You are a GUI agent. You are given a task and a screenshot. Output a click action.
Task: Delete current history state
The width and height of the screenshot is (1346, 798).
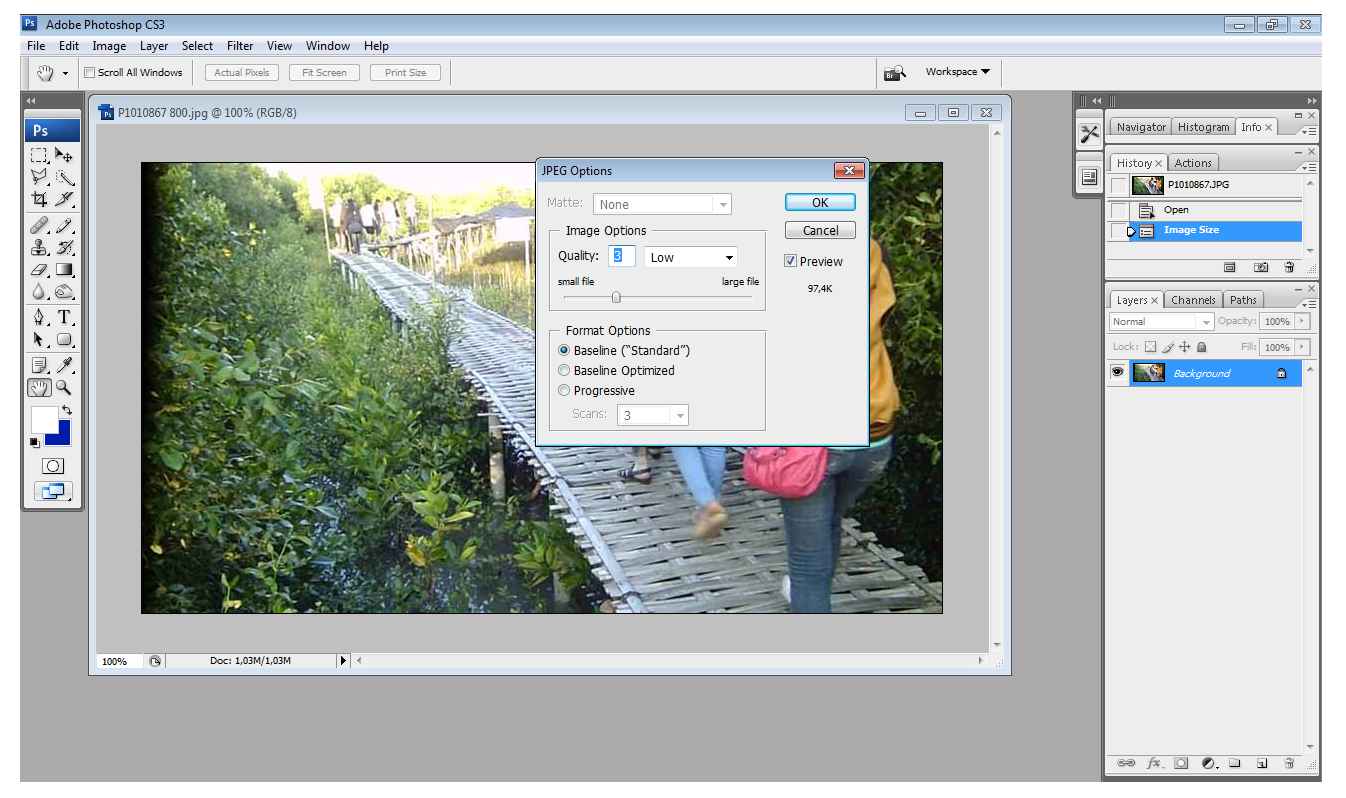pos(1289,267)
